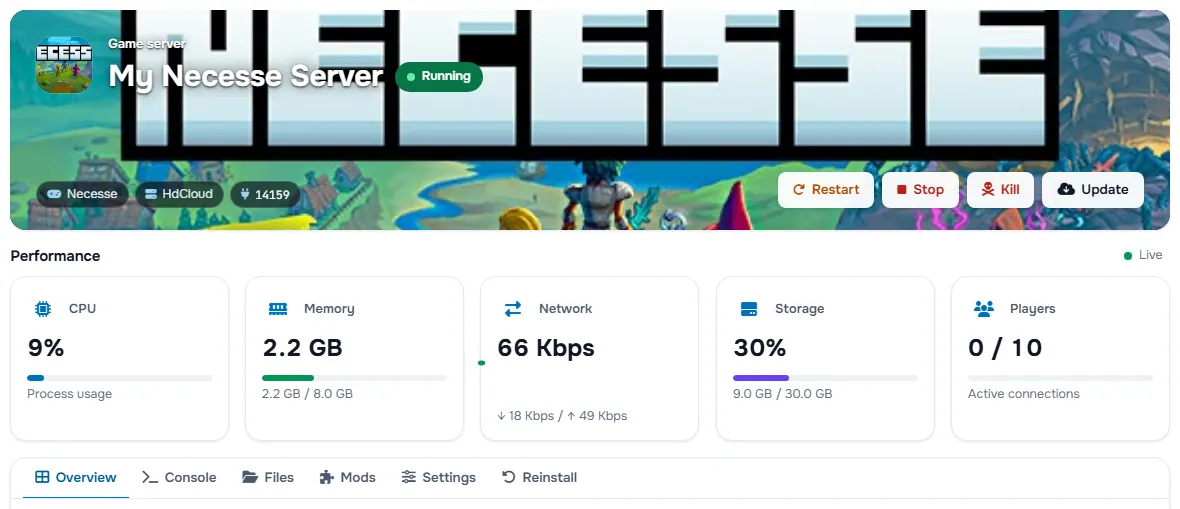Open the Files tab
The image size is (1180, 509).
click(268, 477)
